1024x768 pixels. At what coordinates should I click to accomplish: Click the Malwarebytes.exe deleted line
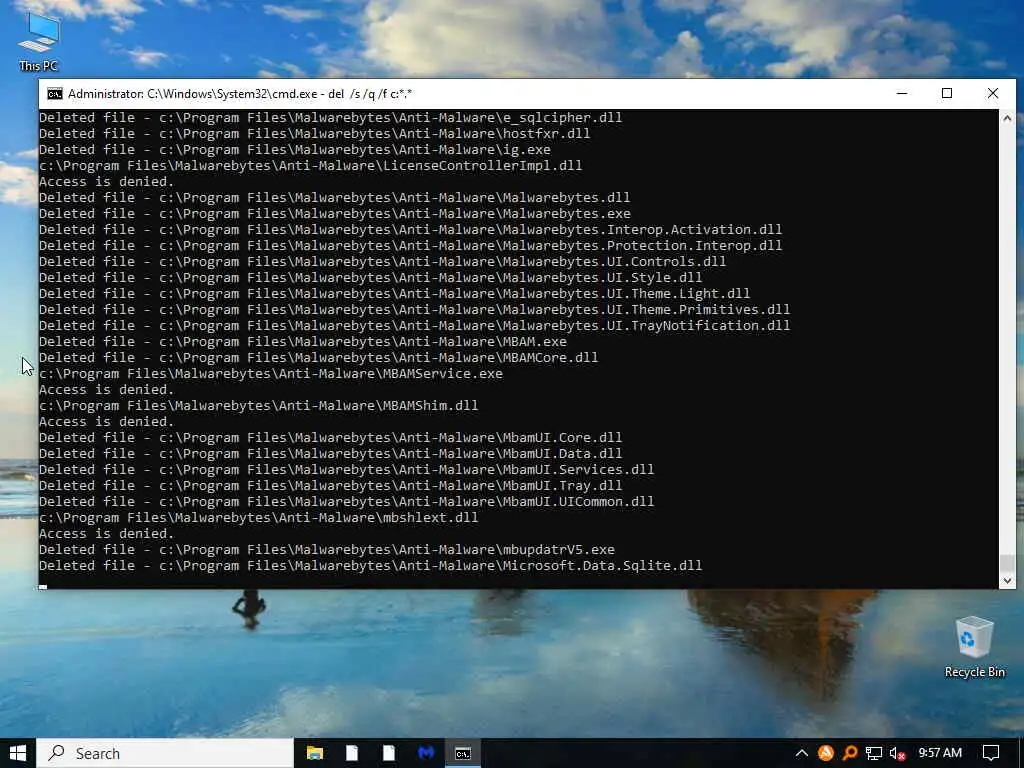(x=335, y=214)
